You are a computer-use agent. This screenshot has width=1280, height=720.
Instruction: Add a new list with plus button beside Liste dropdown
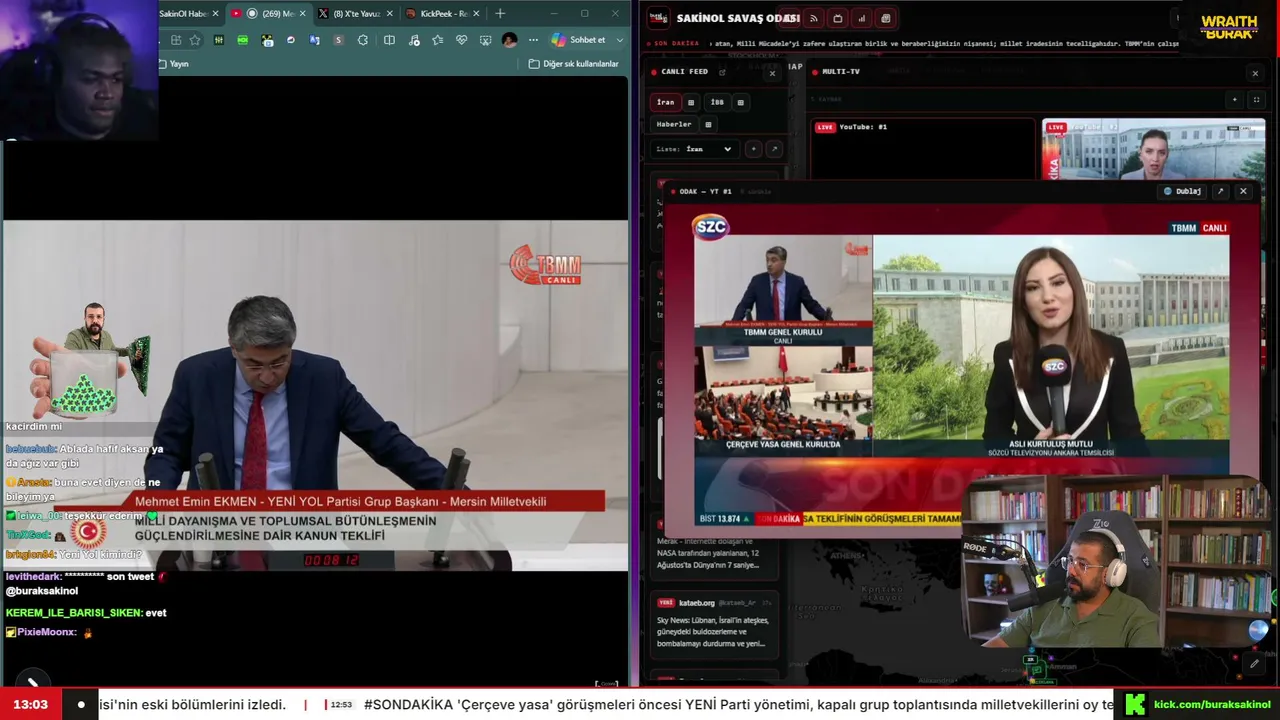pyautogui.click(x=753, y=149)
